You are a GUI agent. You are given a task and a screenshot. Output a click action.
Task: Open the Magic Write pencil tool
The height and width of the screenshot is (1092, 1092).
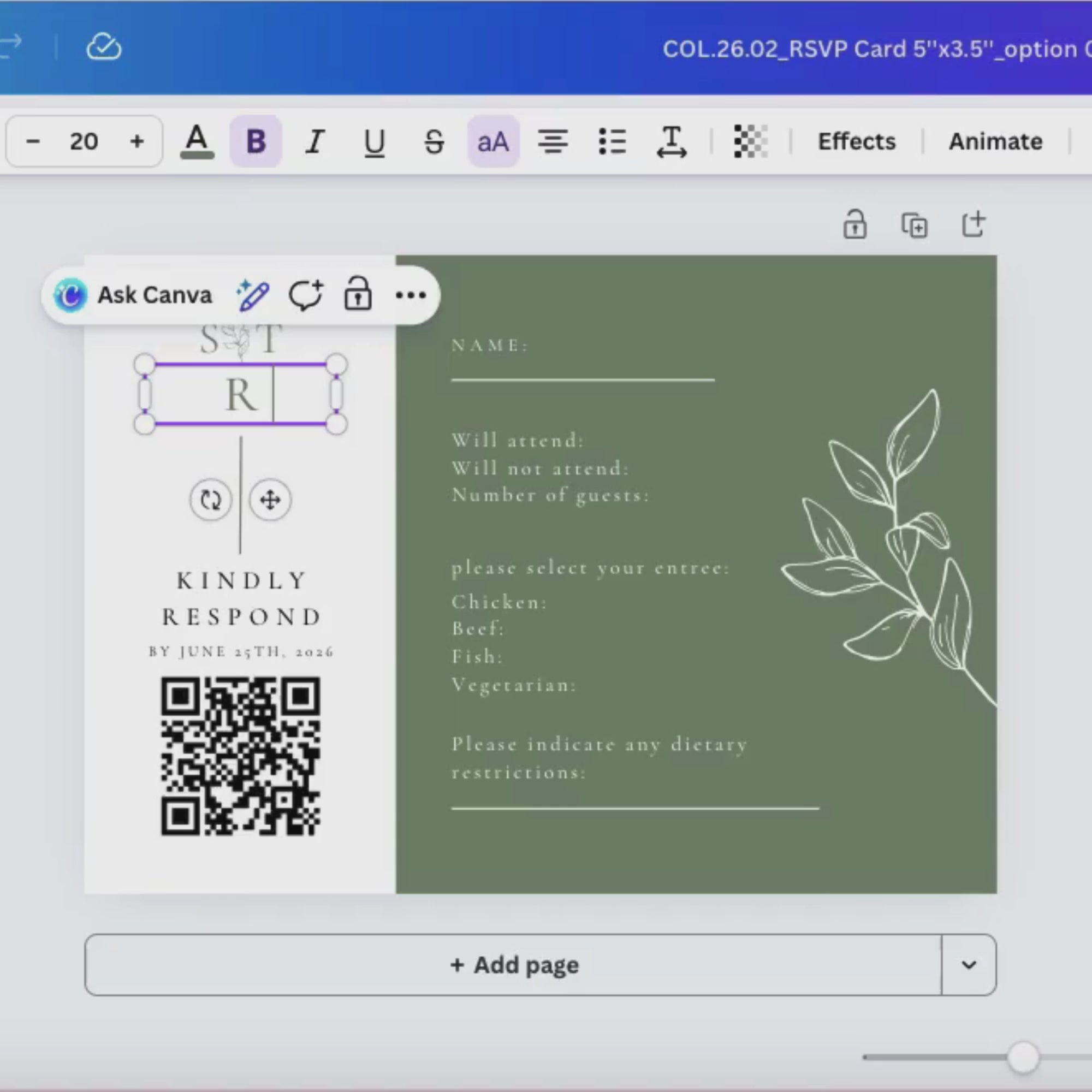click(253, 295)
